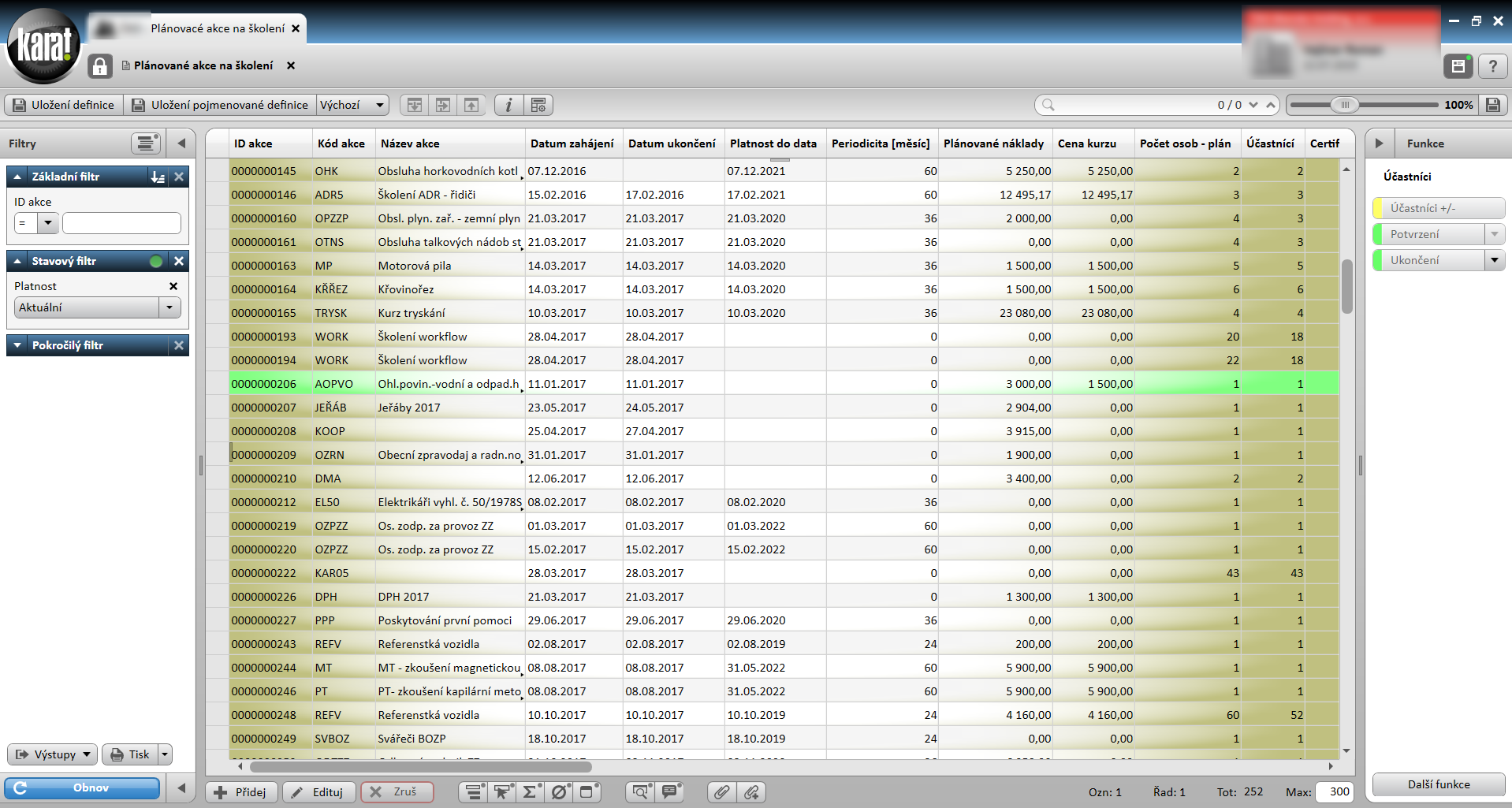This screenshot has height=808, width=1512.
Task: Open the help question mark icon
Action: (1492, 66)
